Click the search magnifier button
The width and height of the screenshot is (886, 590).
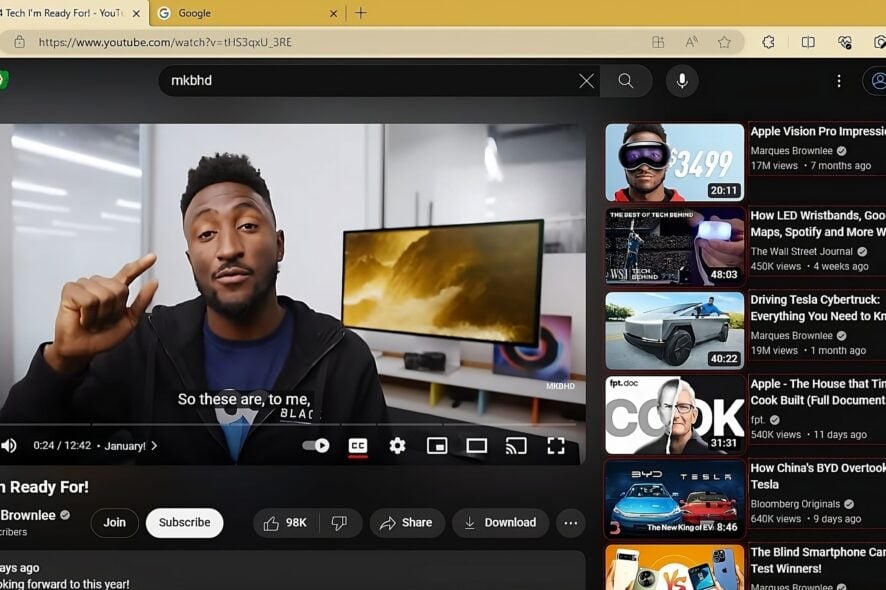pyautogui.click(x=626, y=81)
